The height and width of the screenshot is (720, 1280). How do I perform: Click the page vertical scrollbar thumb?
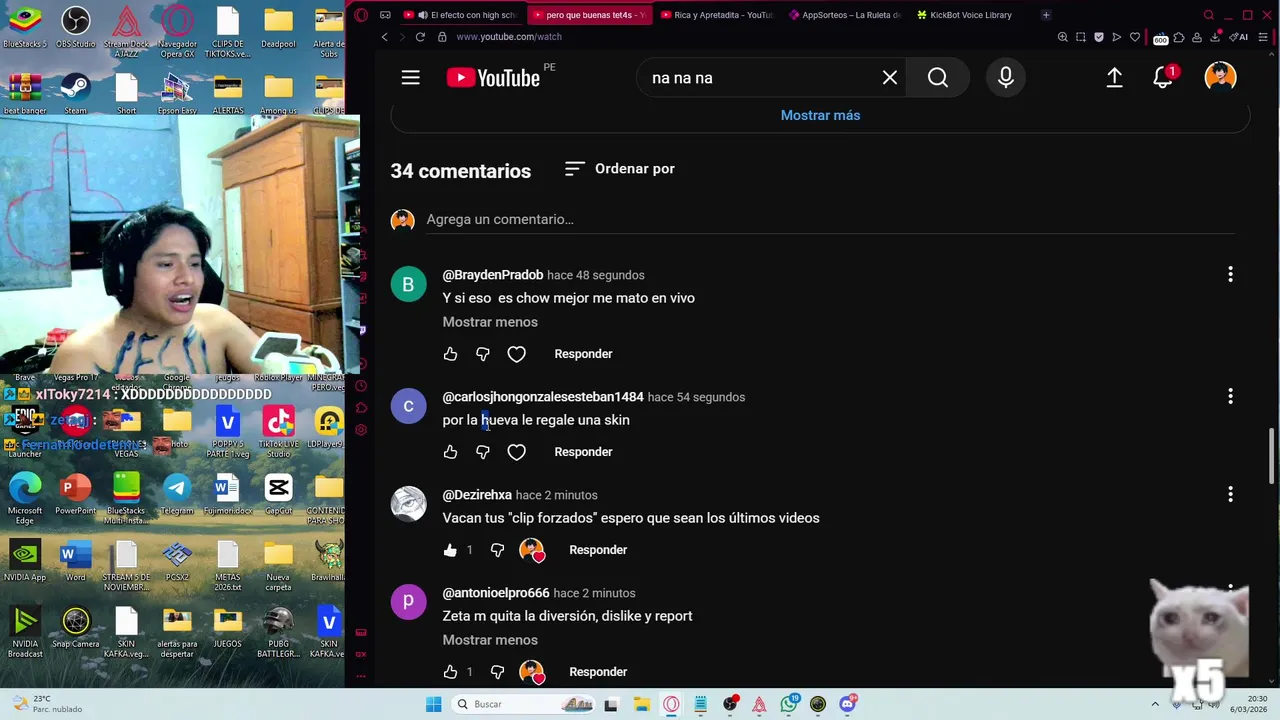point(1272,455)
